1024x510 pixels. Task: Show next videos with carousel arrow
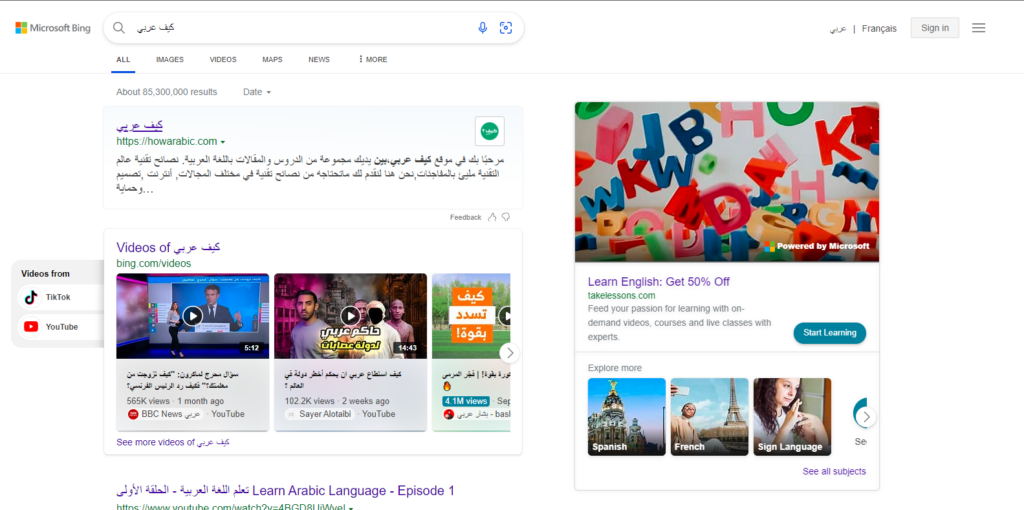click(510, 353)
